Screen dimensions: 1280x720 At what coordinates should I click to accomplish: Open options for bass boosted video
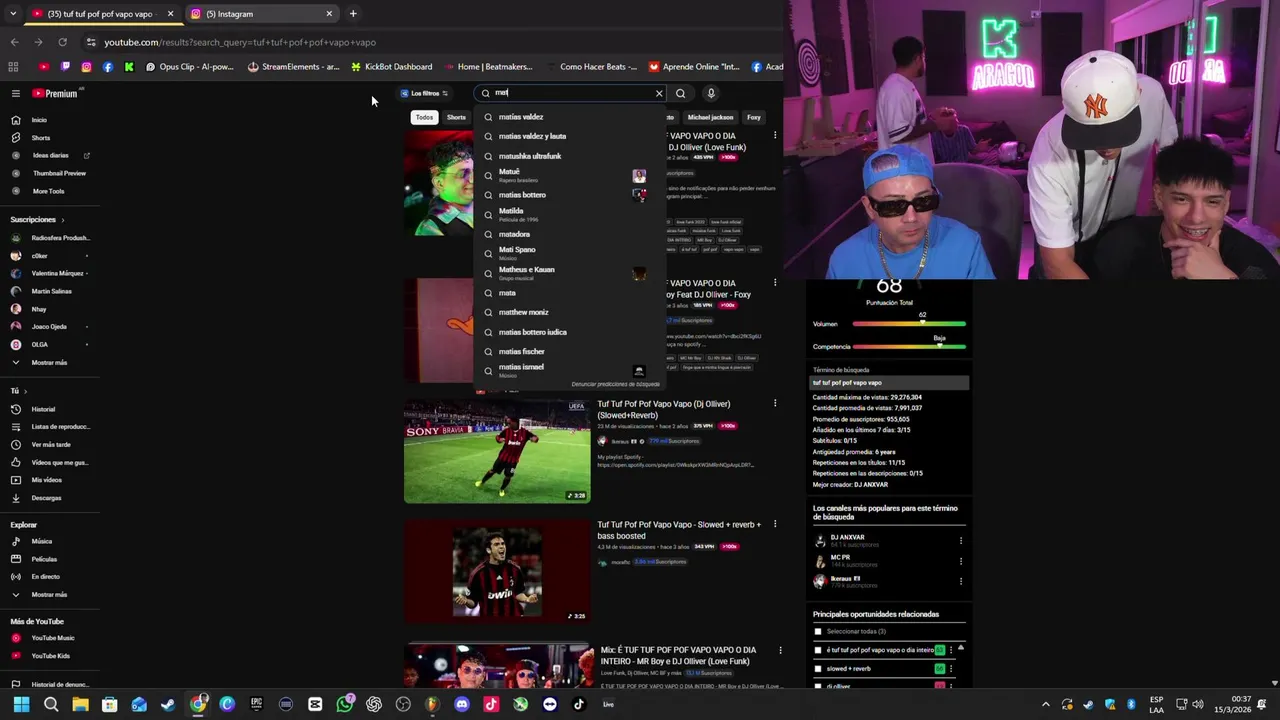coord(775,524)
